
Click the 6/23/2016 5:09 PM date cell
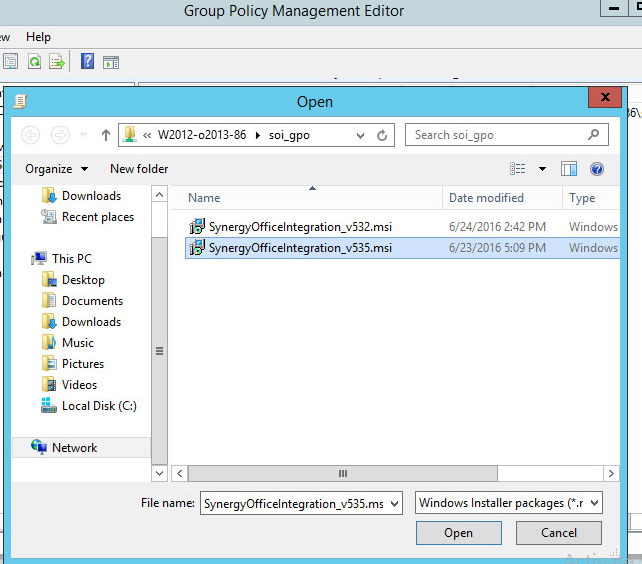click(497, 247)
